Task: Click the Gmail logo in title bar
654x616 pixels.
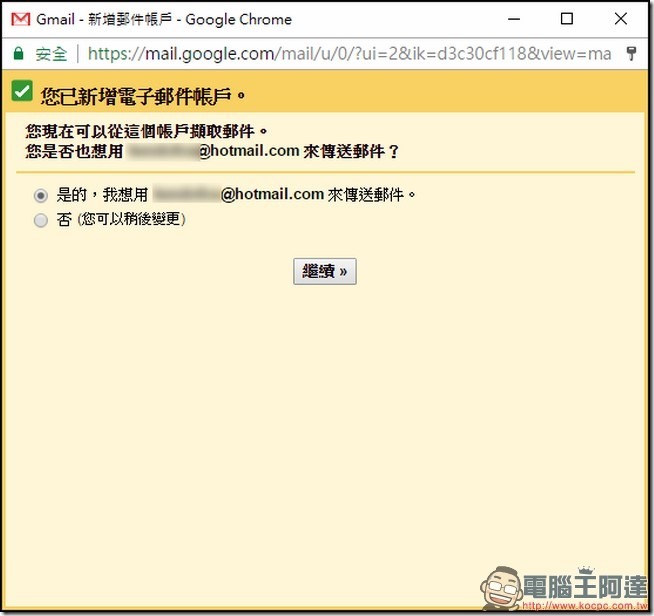Action: coord(21,19)
